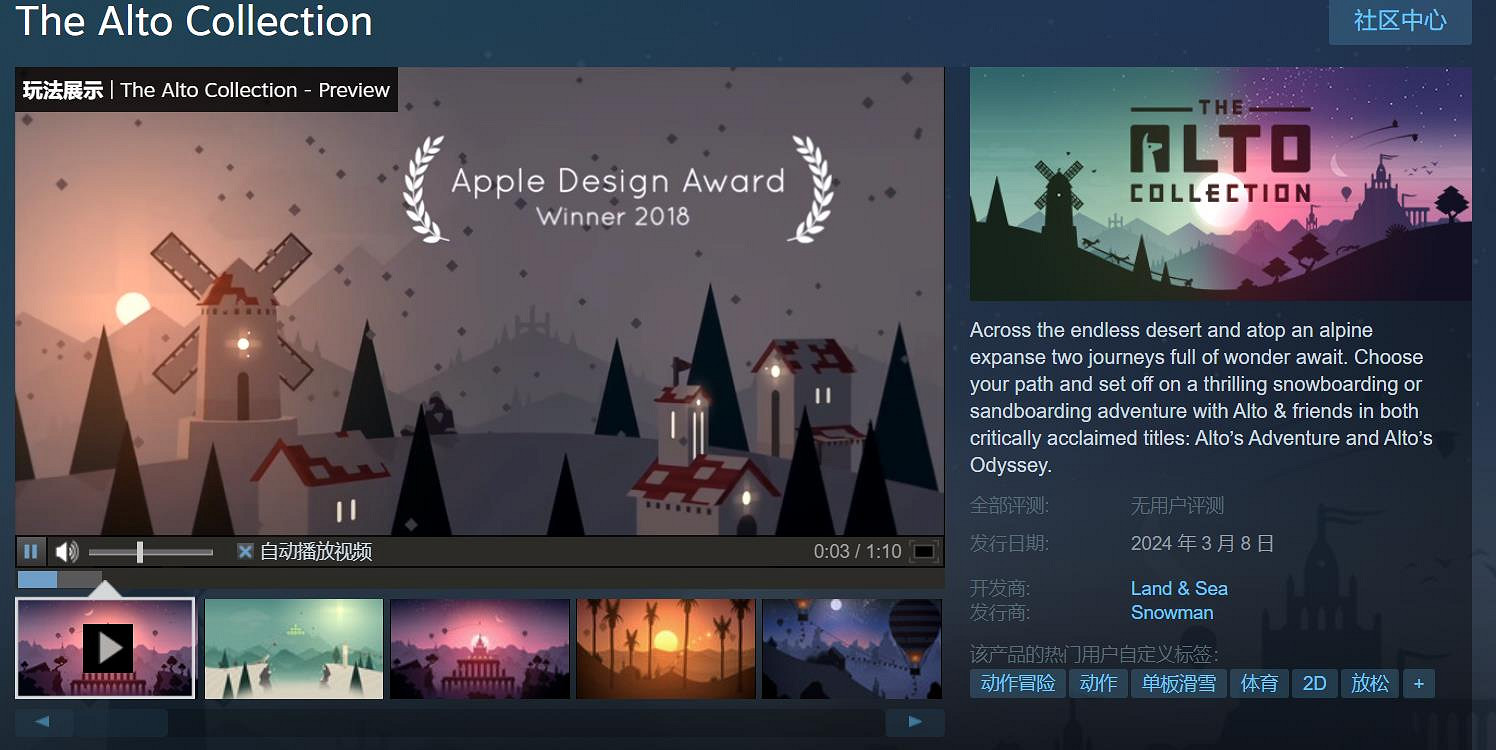This screenshot has height=750, width=1496.
Task: Enter fullscreen video mode
Action: tap(924, 551)
